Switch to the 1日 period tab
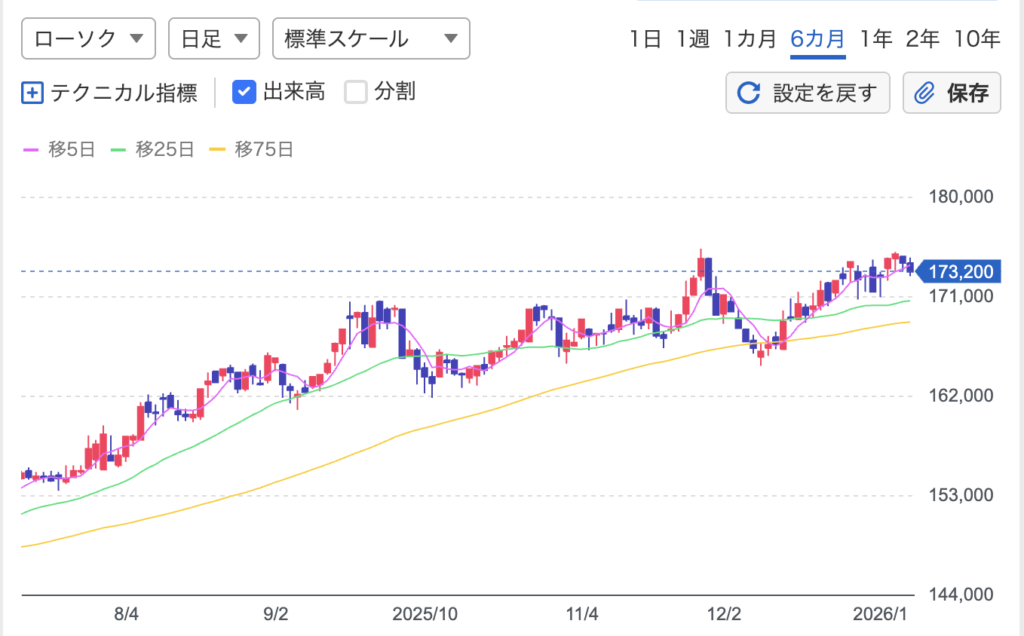Image resolution: width=1024 pixels, height=636 pixels. [645, 40]
